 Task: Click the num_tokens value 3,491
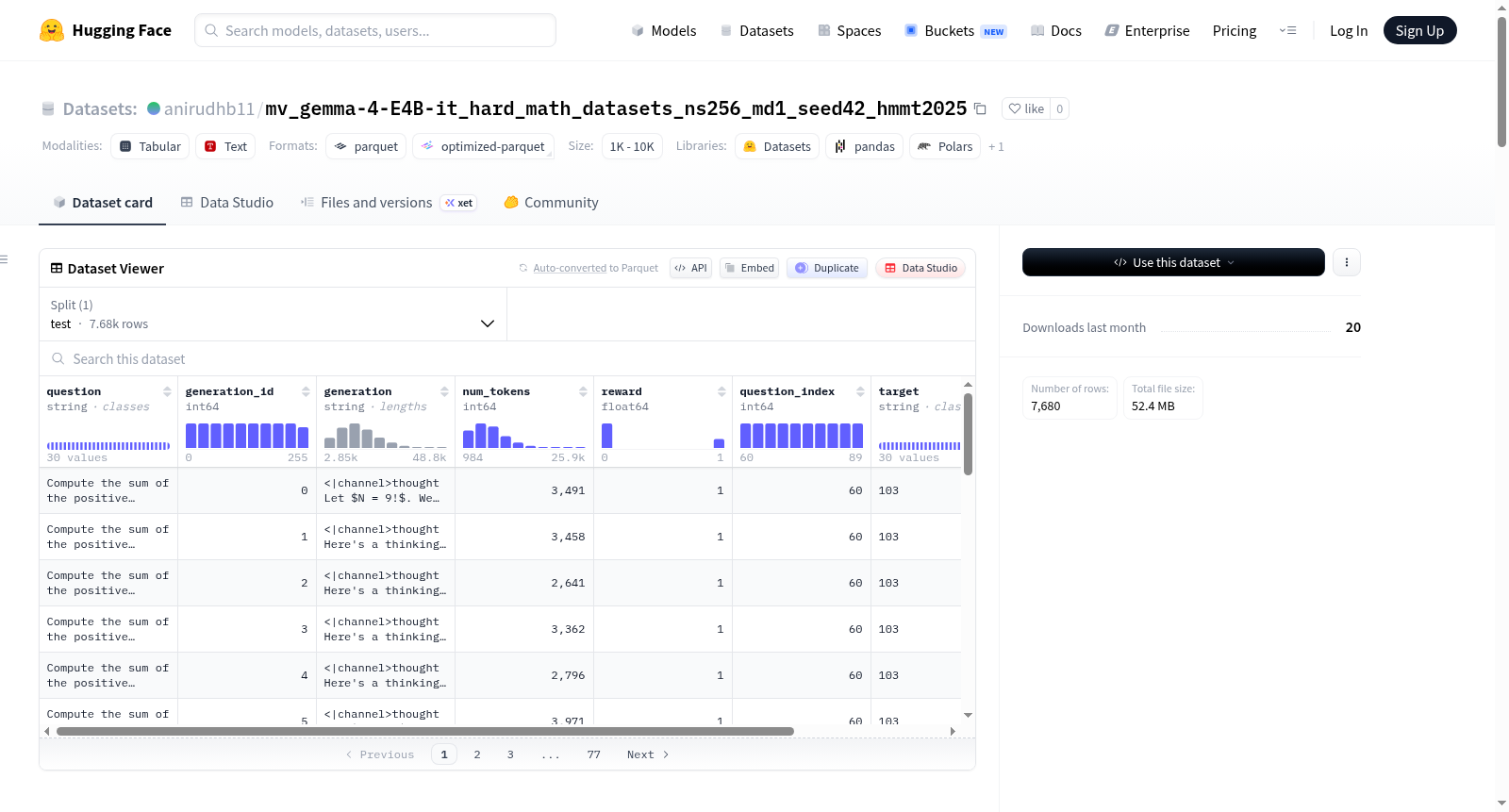pos(568,490)
